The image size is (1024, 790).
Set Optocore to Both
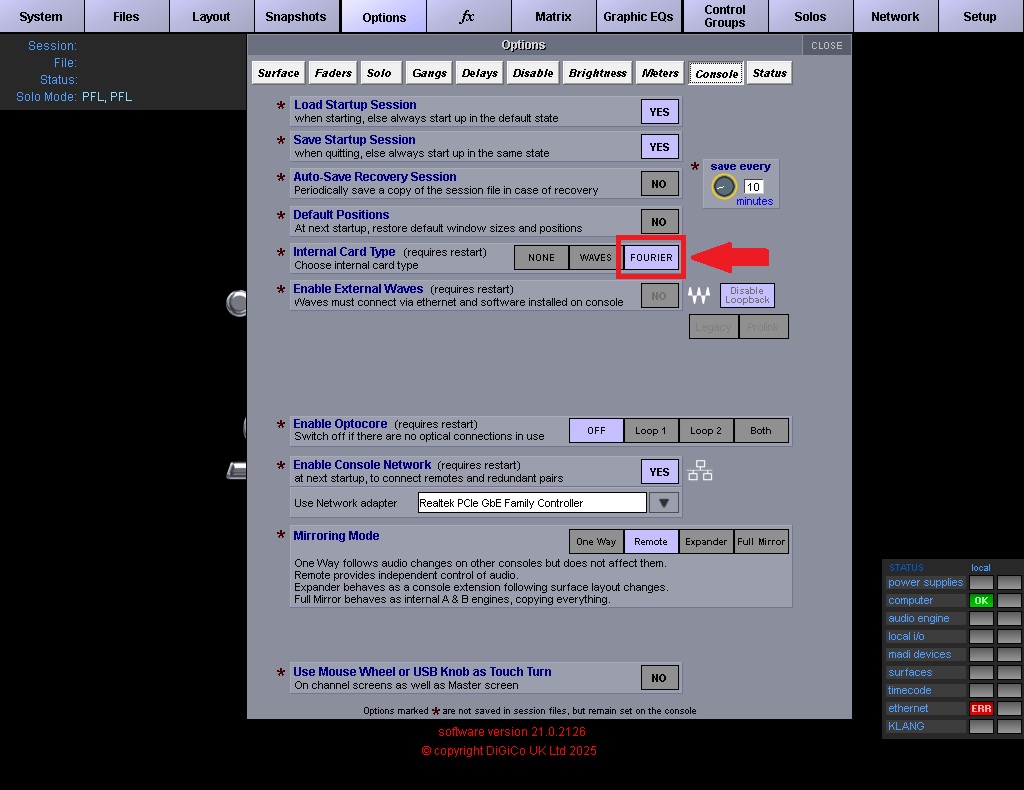tap(761, 430)
